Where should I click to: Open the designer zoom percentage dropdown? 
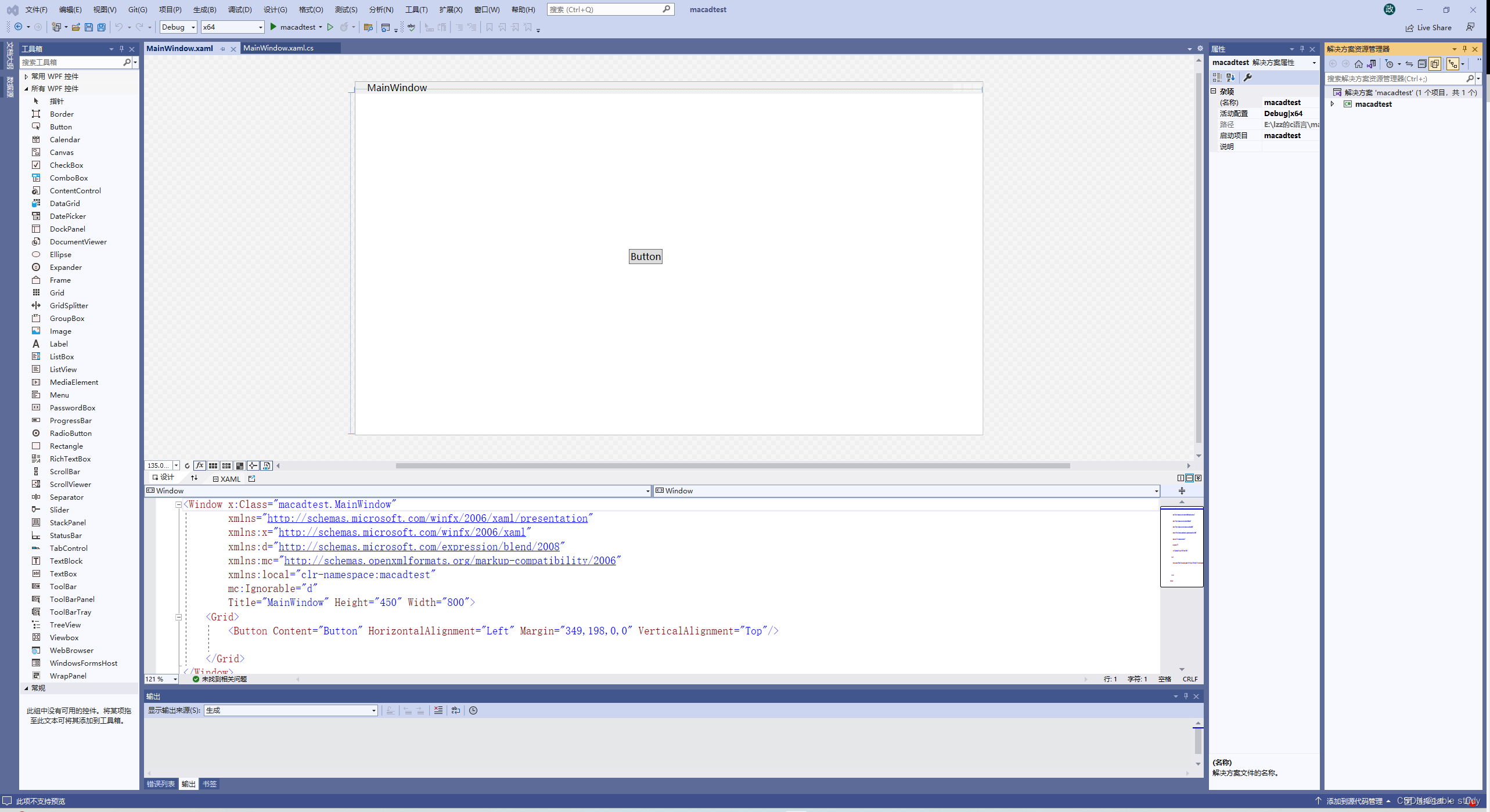tap(176, 465)
